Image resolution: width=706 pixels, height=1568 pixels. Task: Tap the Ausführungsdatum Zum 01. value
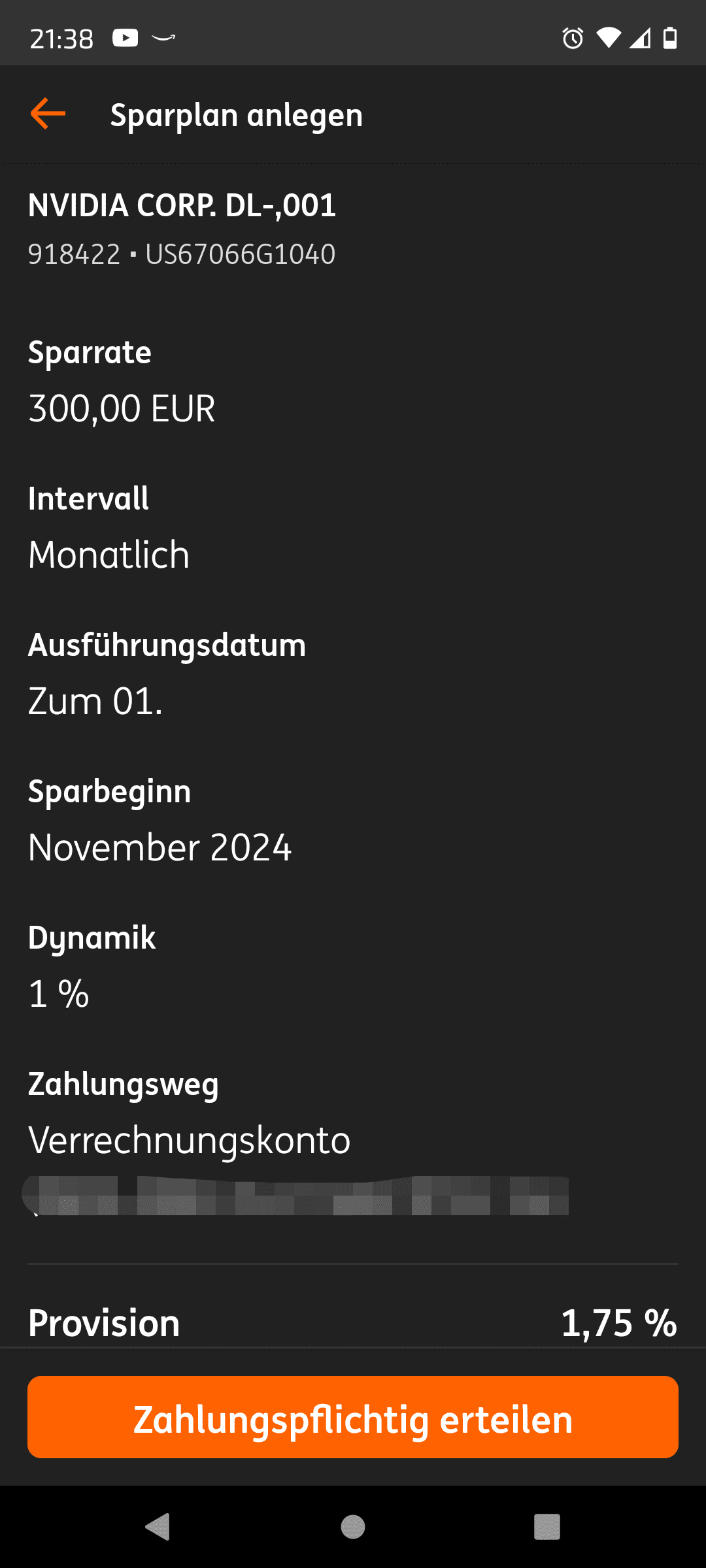click(x=95, y=702)
